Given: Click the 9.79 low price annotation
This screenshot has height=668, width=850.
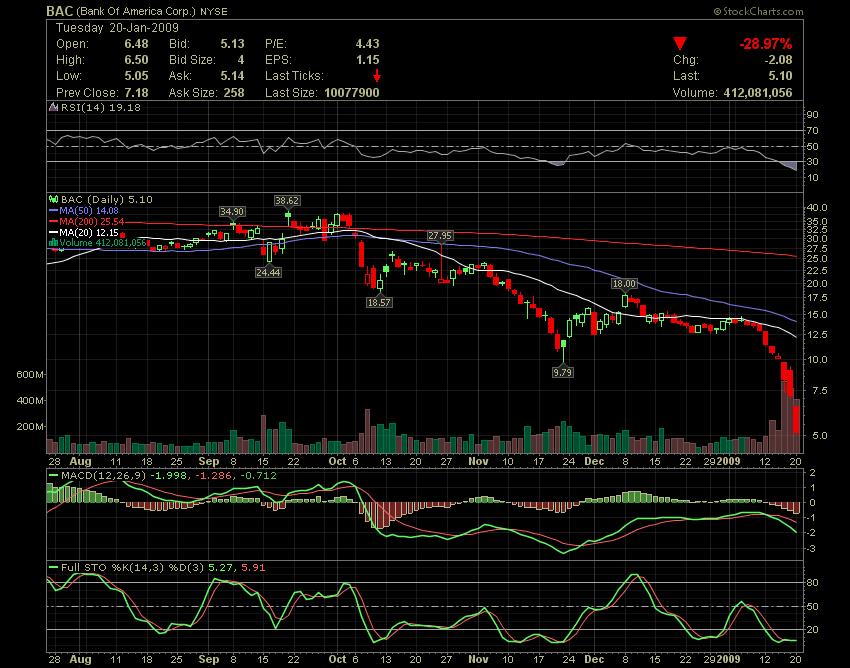Looking at the screenshot, I should pyautogui.click(x=563, y=372).
